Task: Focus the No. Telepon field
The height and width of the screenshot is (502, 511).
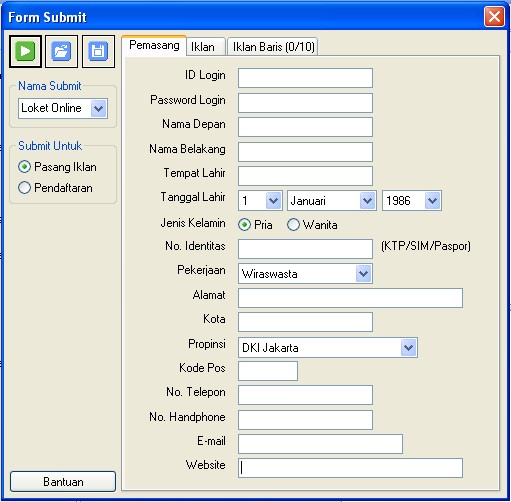Action: click(x=305, y=395)
